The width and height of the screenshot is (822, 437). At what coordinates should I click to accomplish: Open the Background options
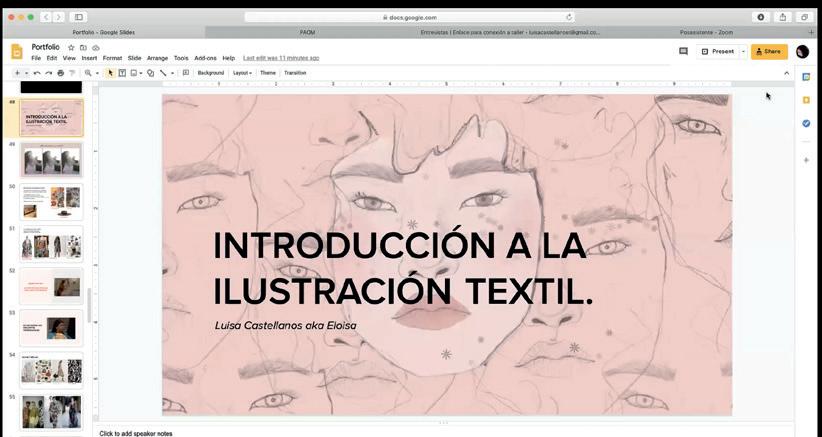click(x=211, y=73)
